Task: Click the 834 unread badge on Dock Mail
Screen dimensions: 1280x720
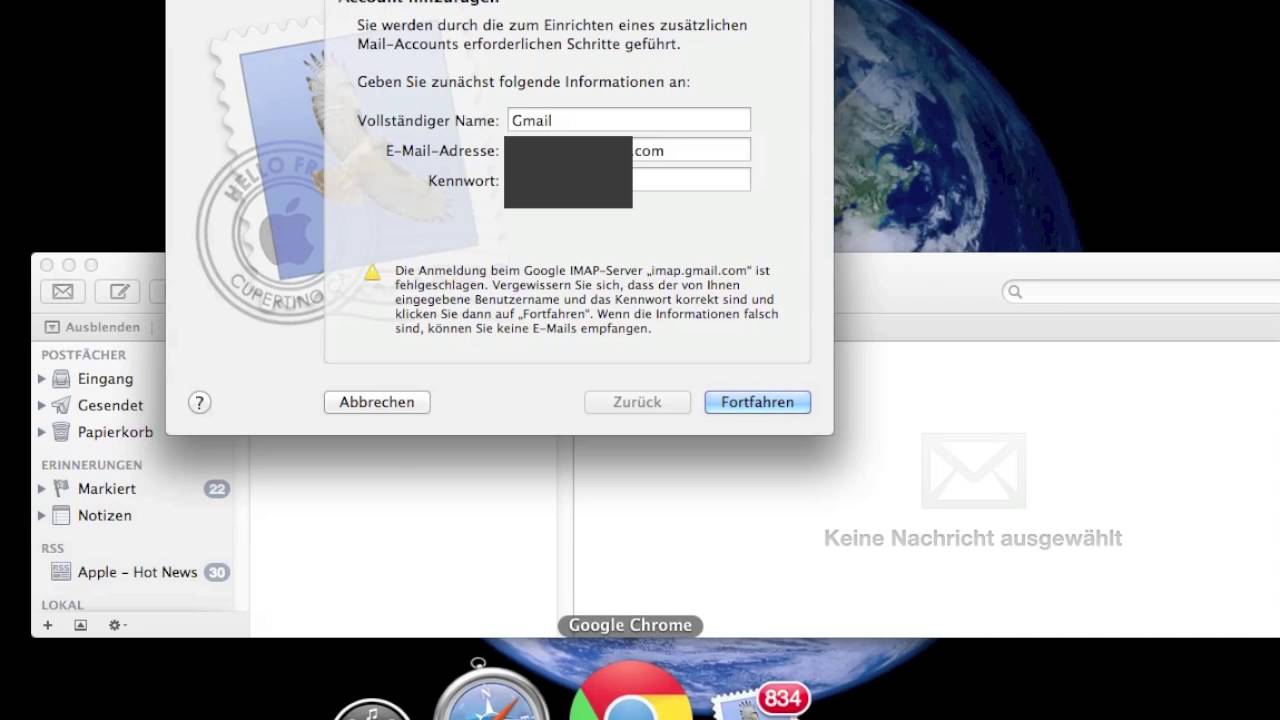Action: [x=783, y=698]
